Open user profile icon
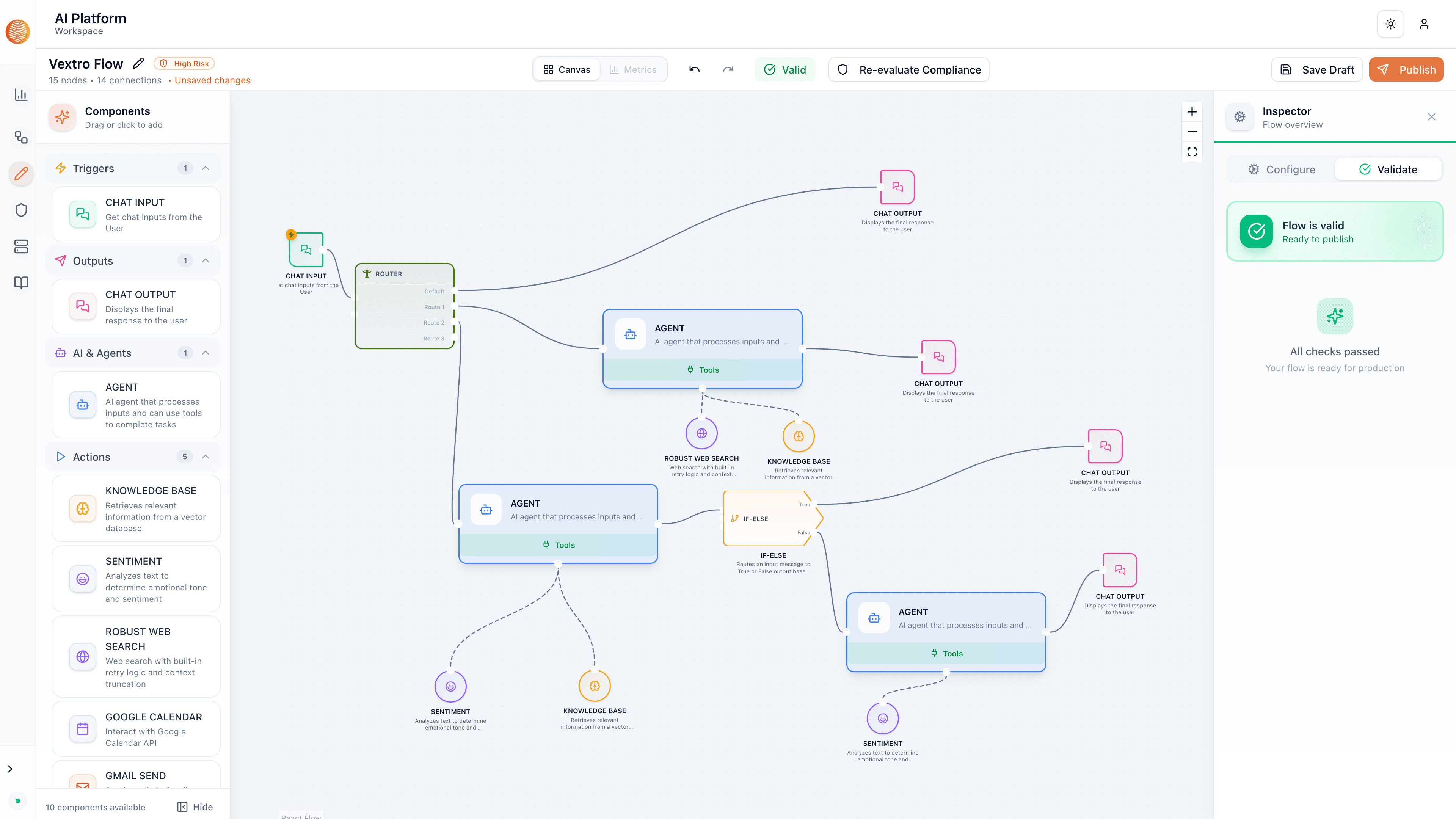 click(1424, 24)
